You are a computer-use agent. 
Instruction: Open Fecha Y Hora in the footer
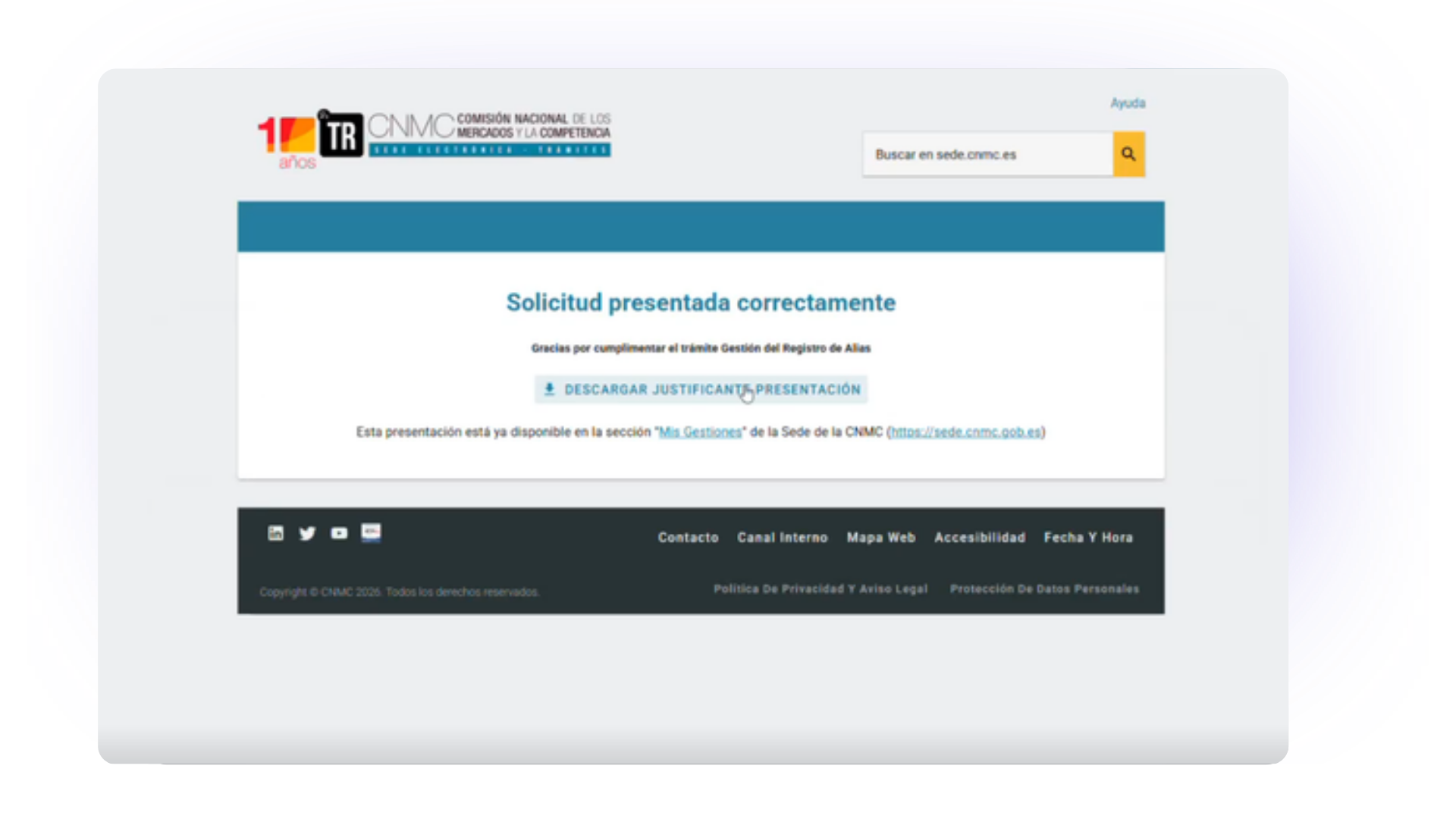coord(1088,538)
